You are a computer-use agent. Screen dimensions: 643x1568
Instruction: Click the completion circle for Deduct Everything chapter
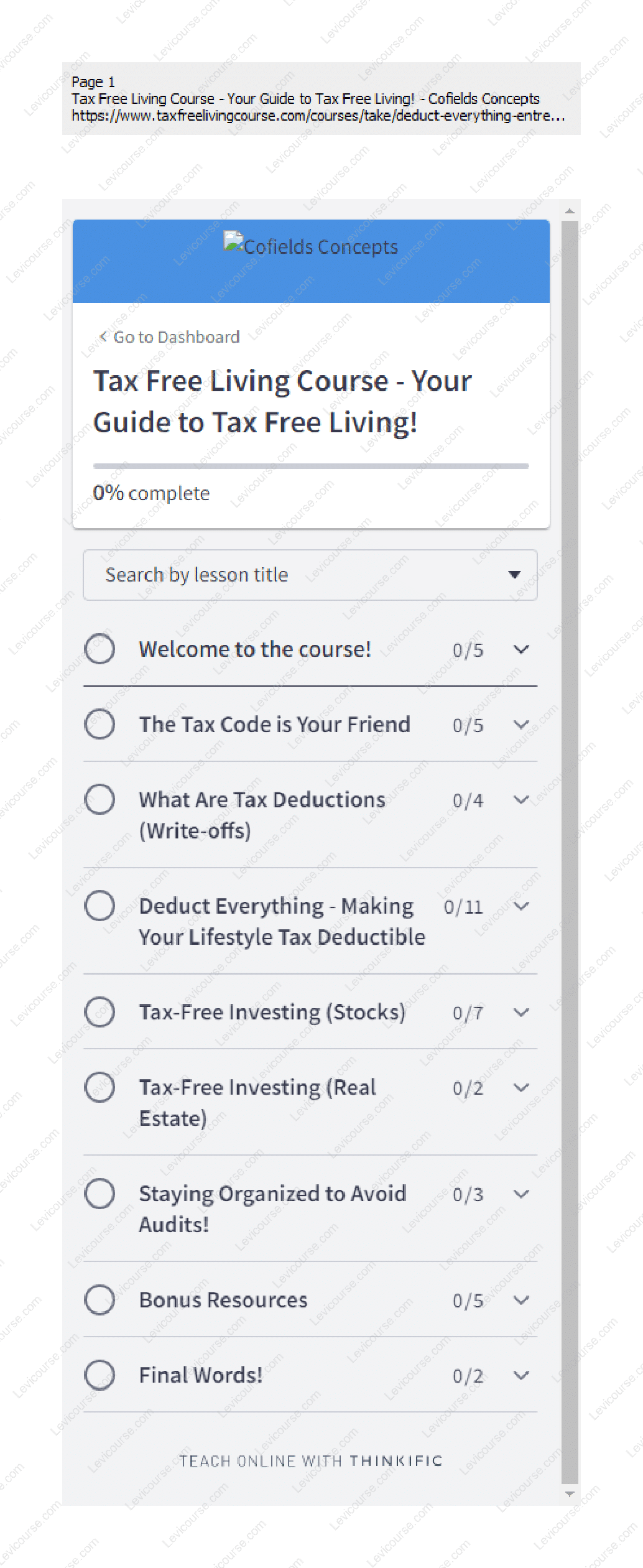click(x=99, y=906)
